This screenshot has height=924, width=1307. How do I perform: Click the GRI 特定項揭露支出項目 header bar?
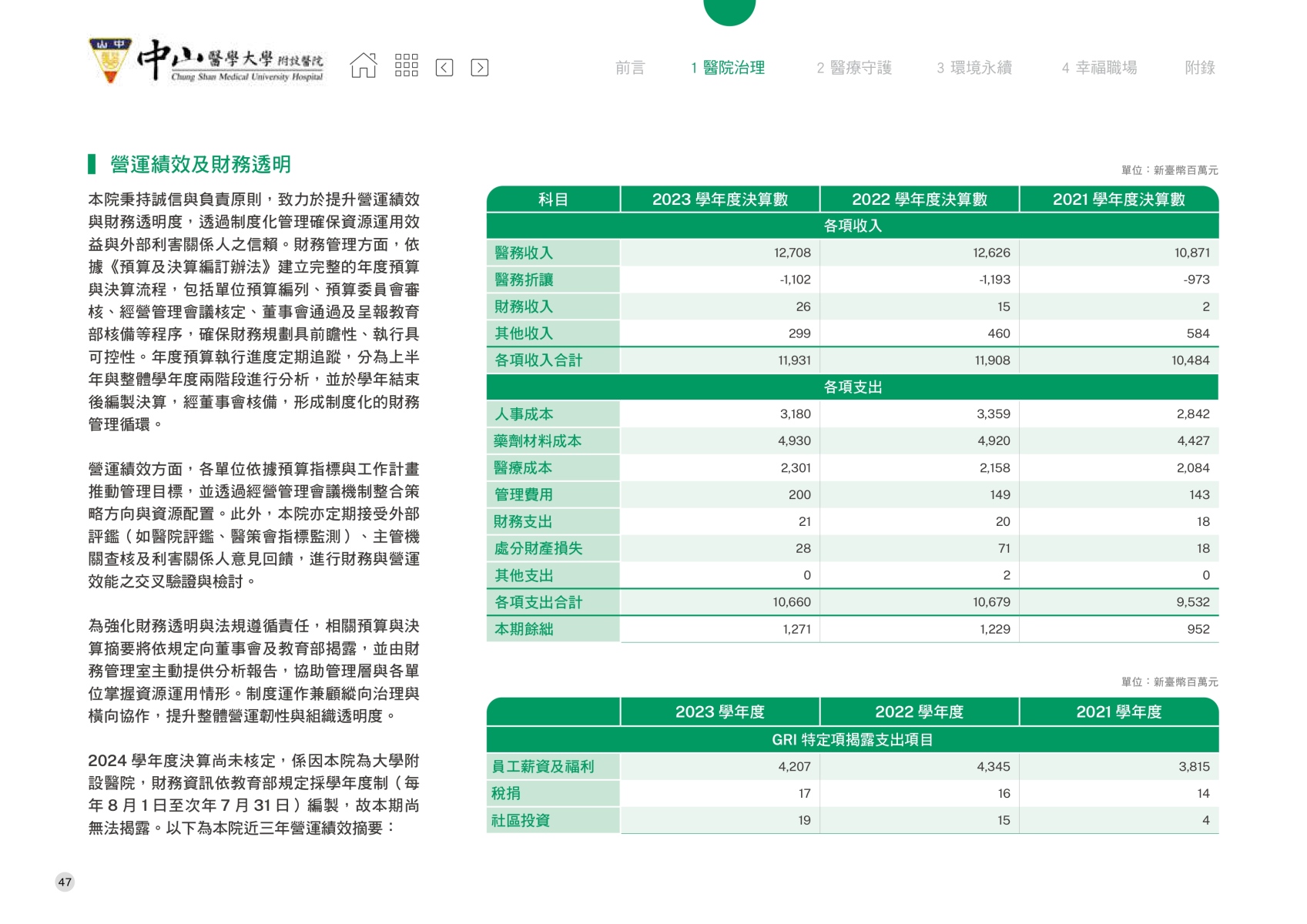852,740
